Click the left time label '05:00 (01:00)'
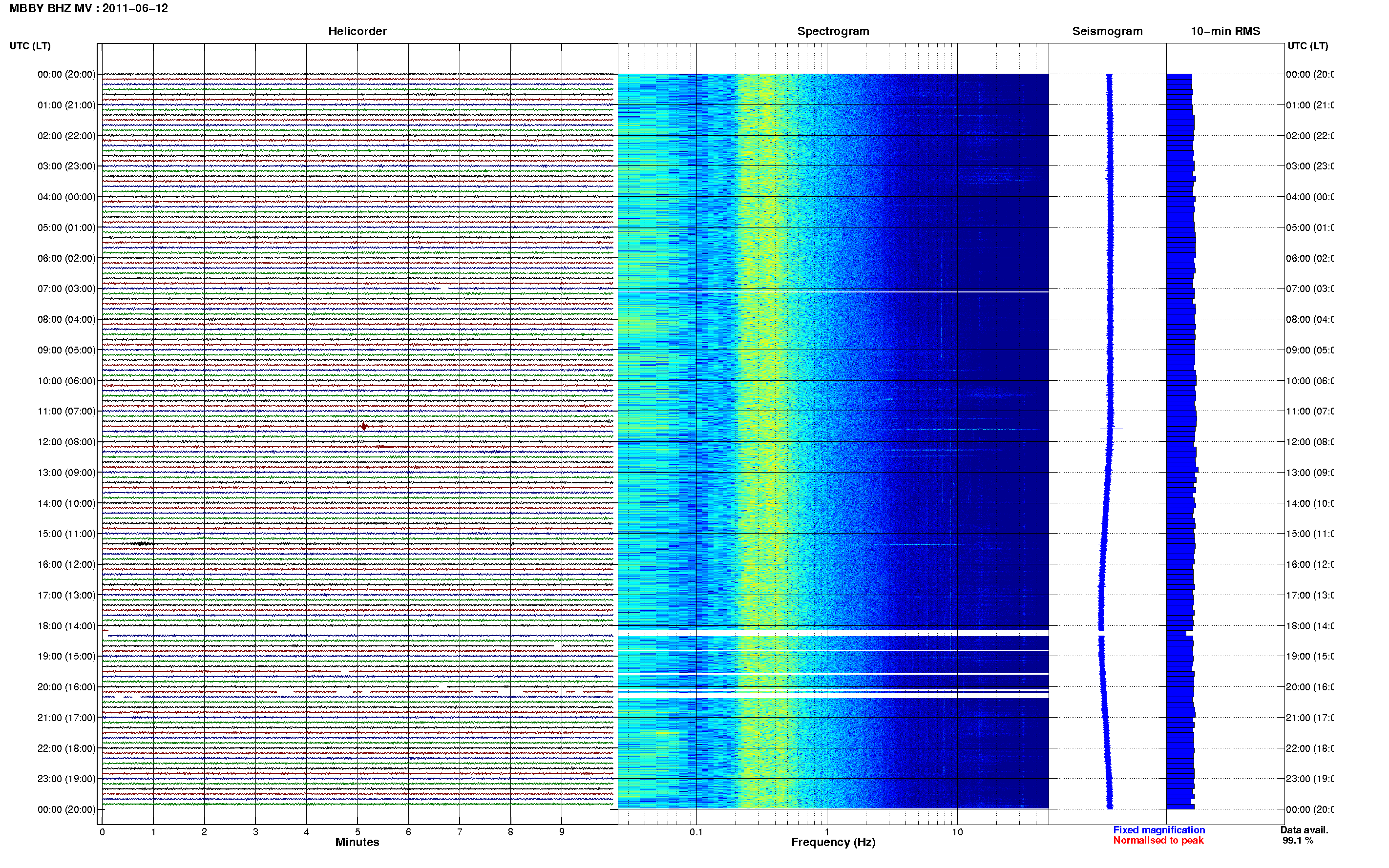 66,228
